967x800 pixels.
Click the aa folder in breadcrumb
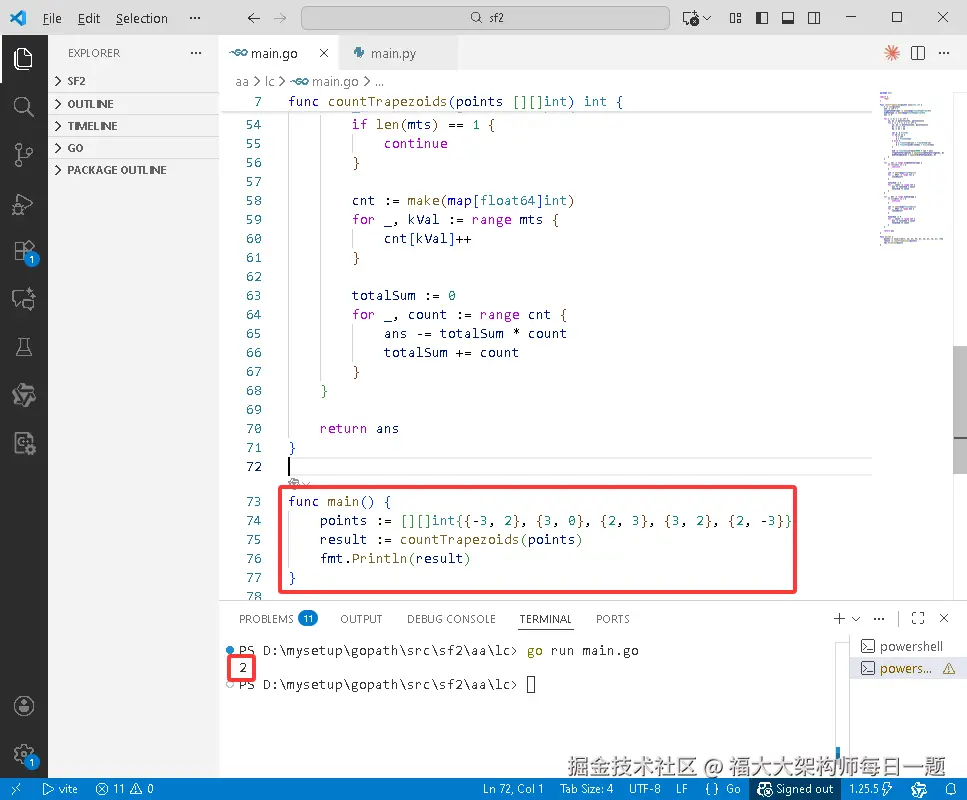242,81
